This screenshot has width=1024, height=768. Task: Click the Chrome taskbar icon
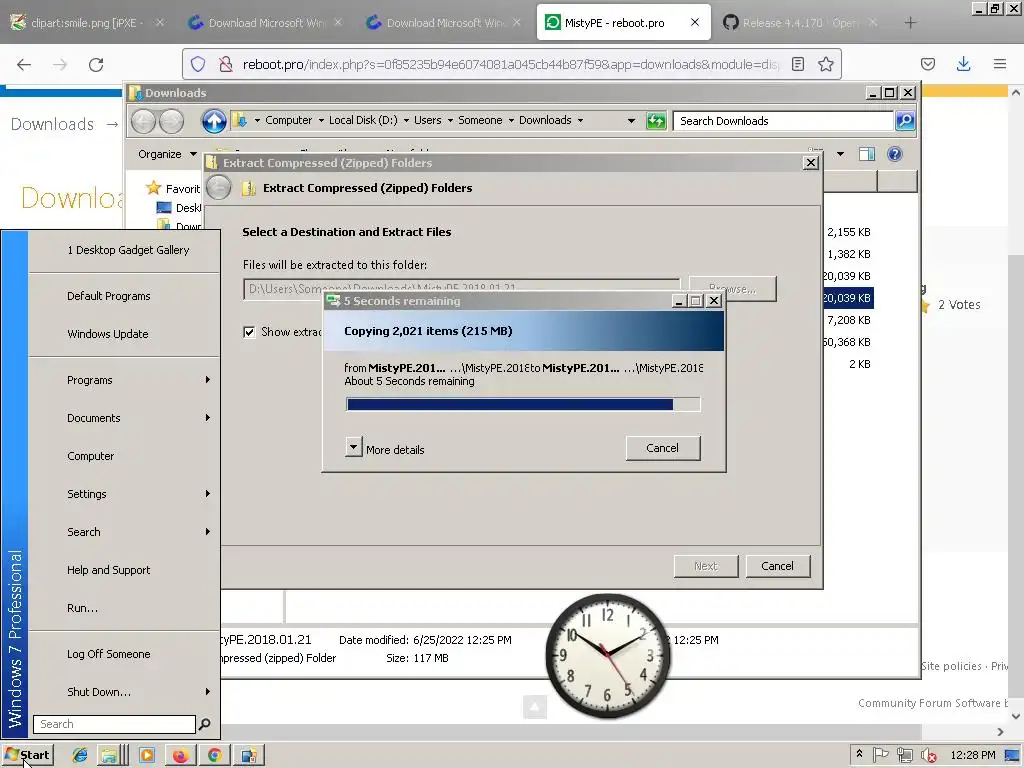[x=214, y=756]
